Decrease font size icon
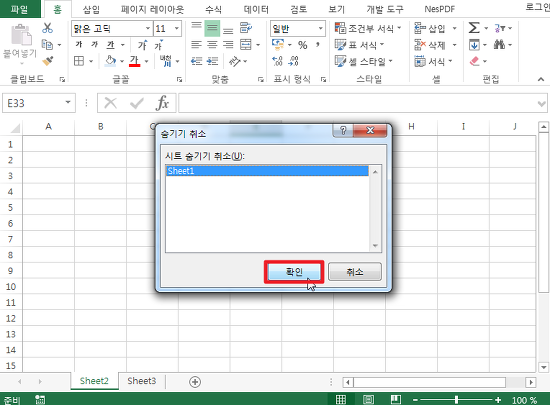 click(158, 45)
